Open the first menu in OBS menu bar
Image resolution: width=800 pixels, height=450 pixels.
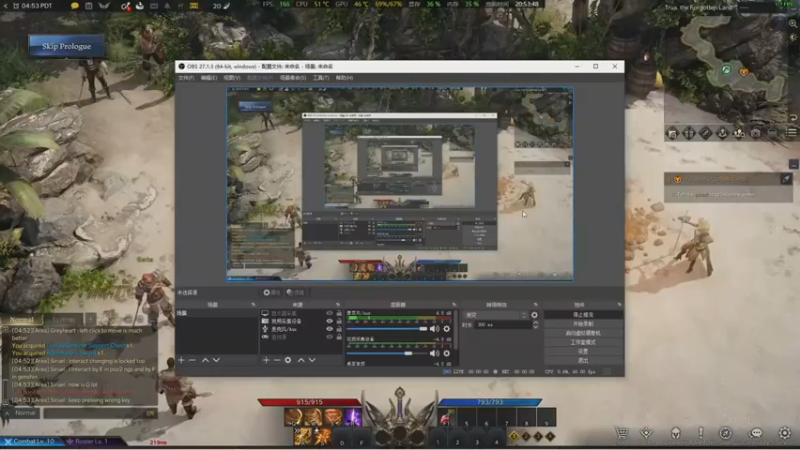point(186,78)
